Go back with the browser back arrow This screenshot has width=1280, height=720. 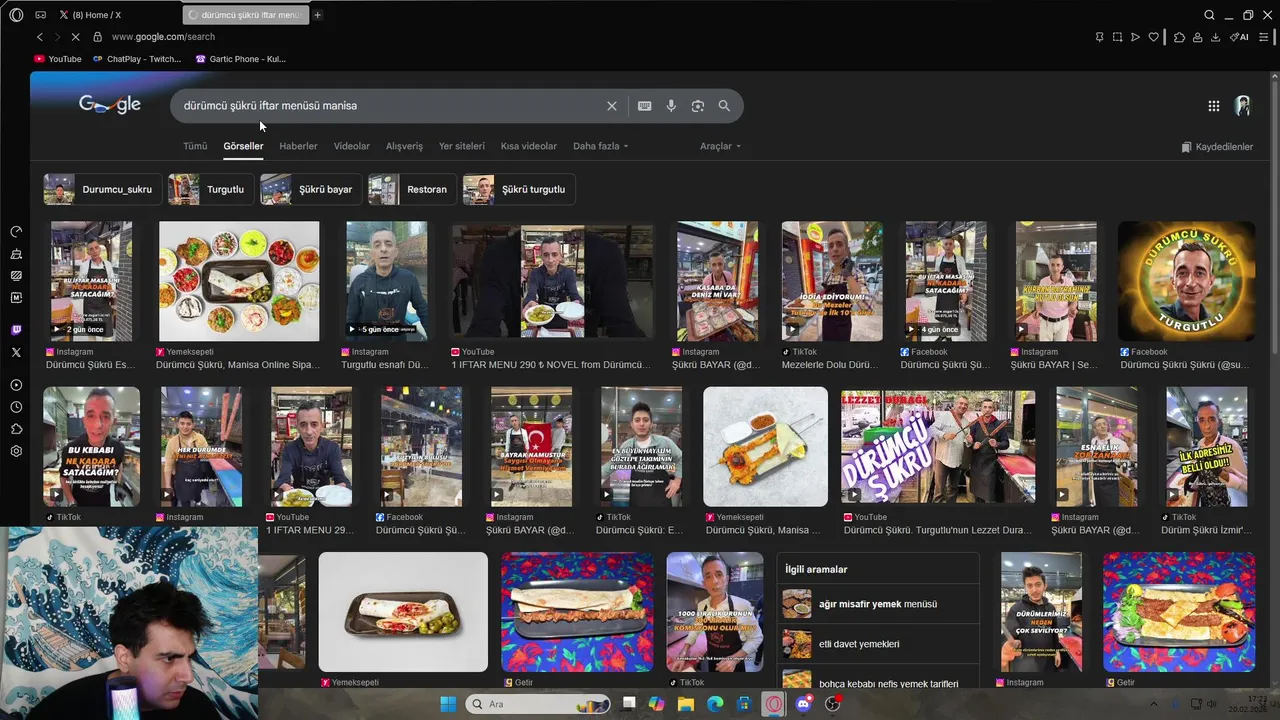click(x=40, y=37)
